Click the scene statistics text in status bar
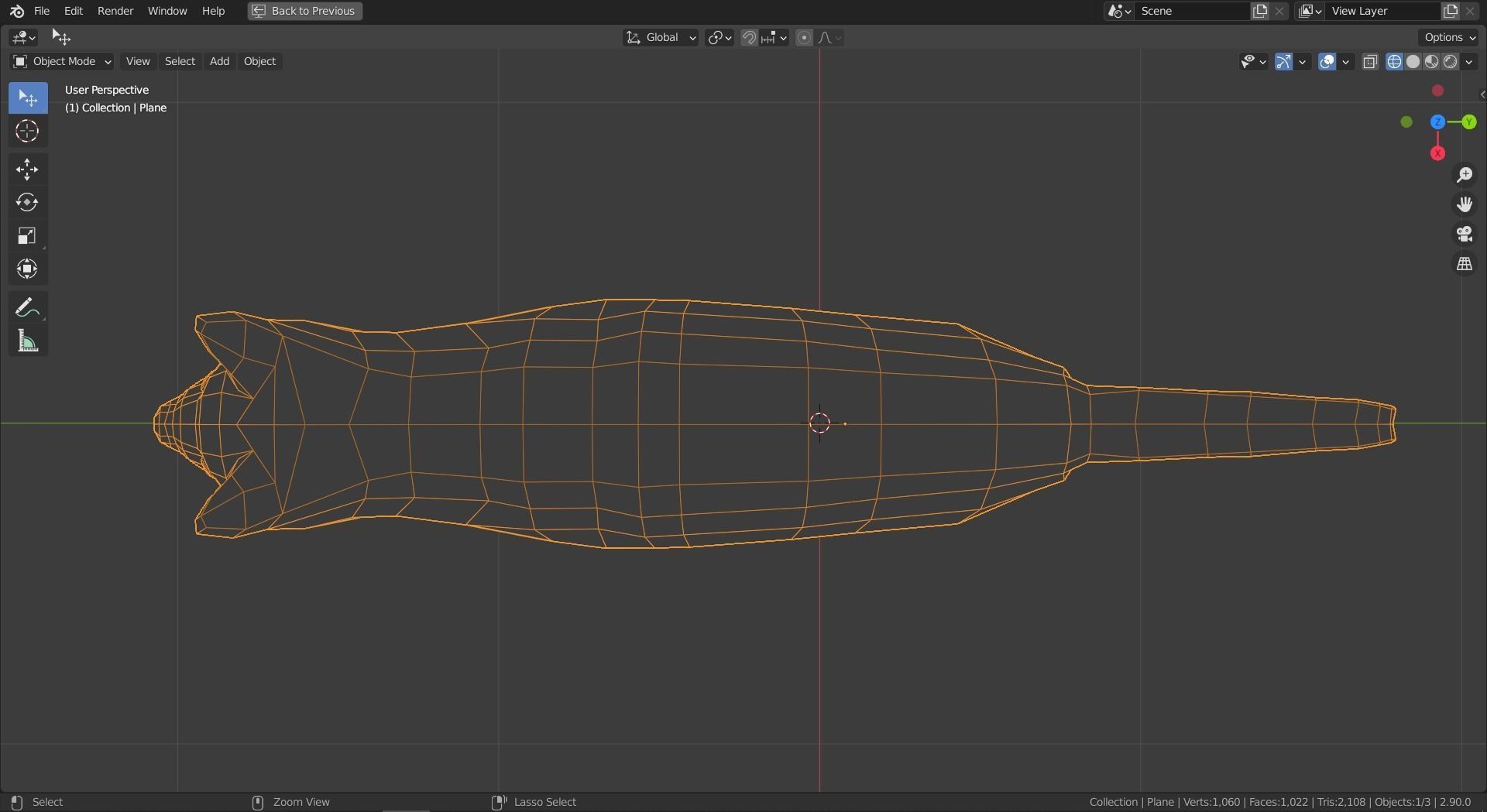 [x=1280, y=802]
